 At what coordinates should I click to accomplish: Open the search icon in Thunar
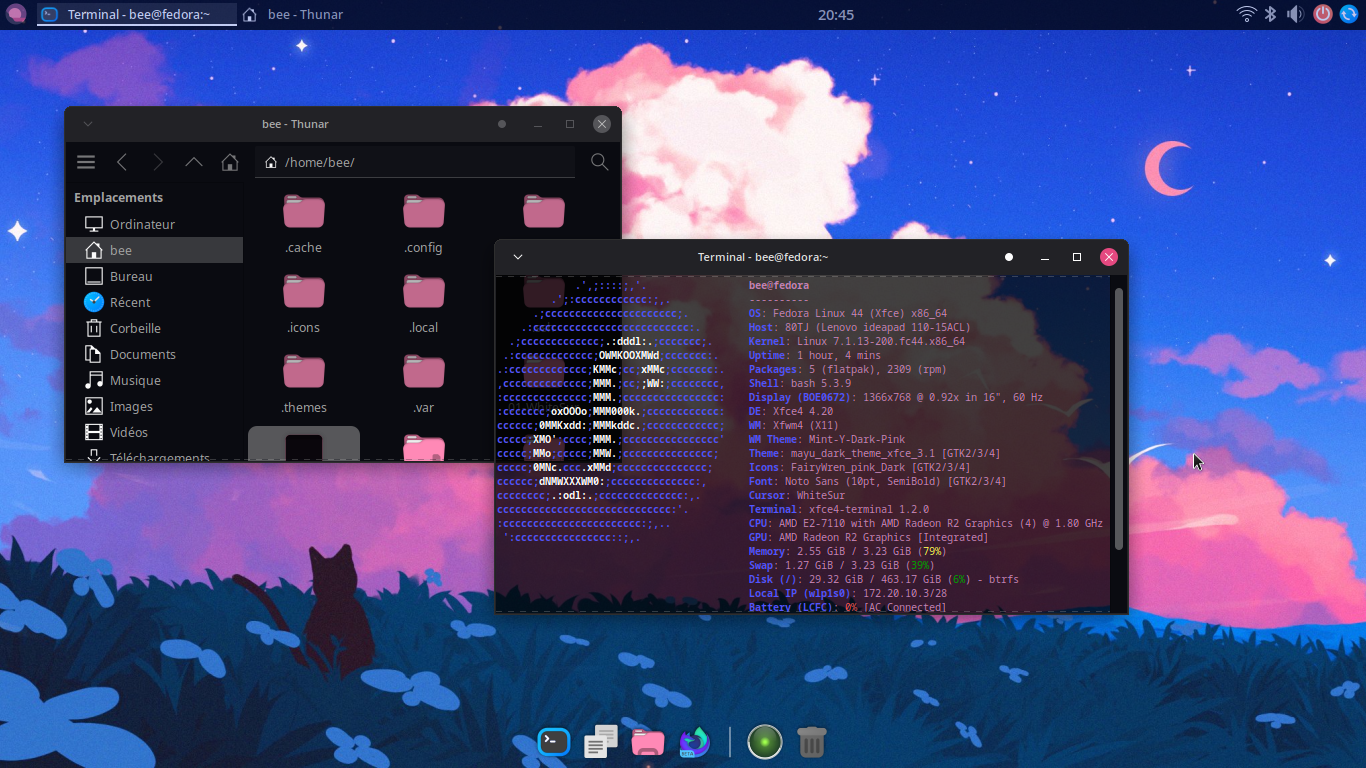tap(599, 162)
